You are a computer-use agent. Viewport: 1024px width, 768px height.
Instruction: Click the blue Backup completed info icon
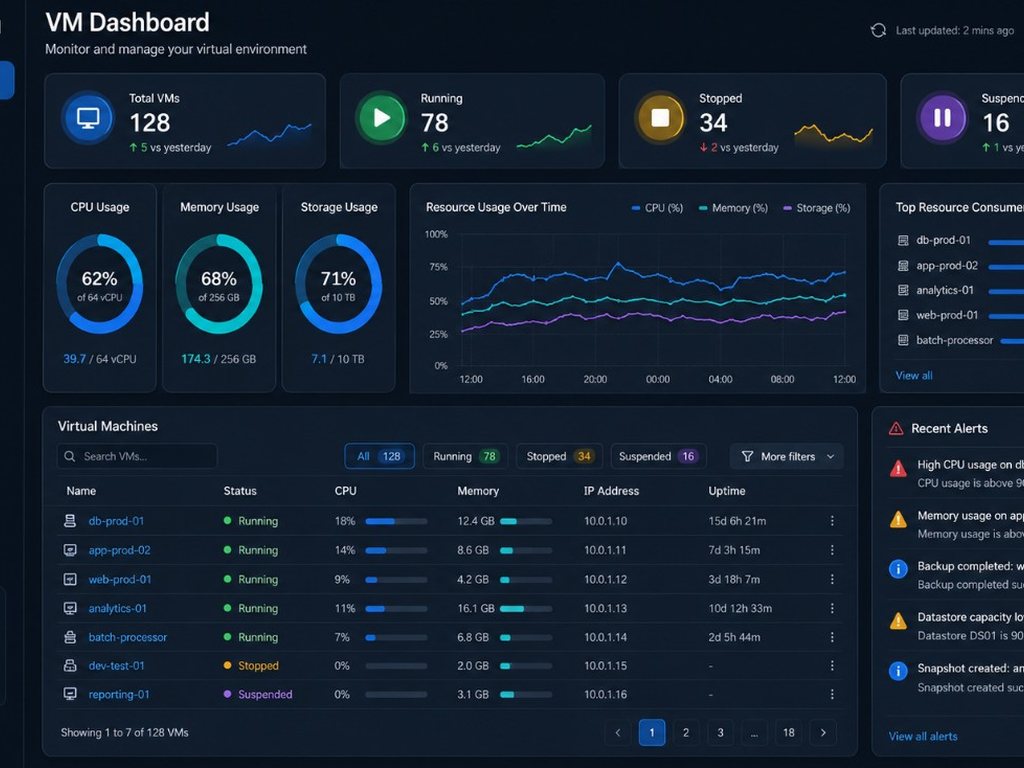pyautogui.click(x=899, y=569)
